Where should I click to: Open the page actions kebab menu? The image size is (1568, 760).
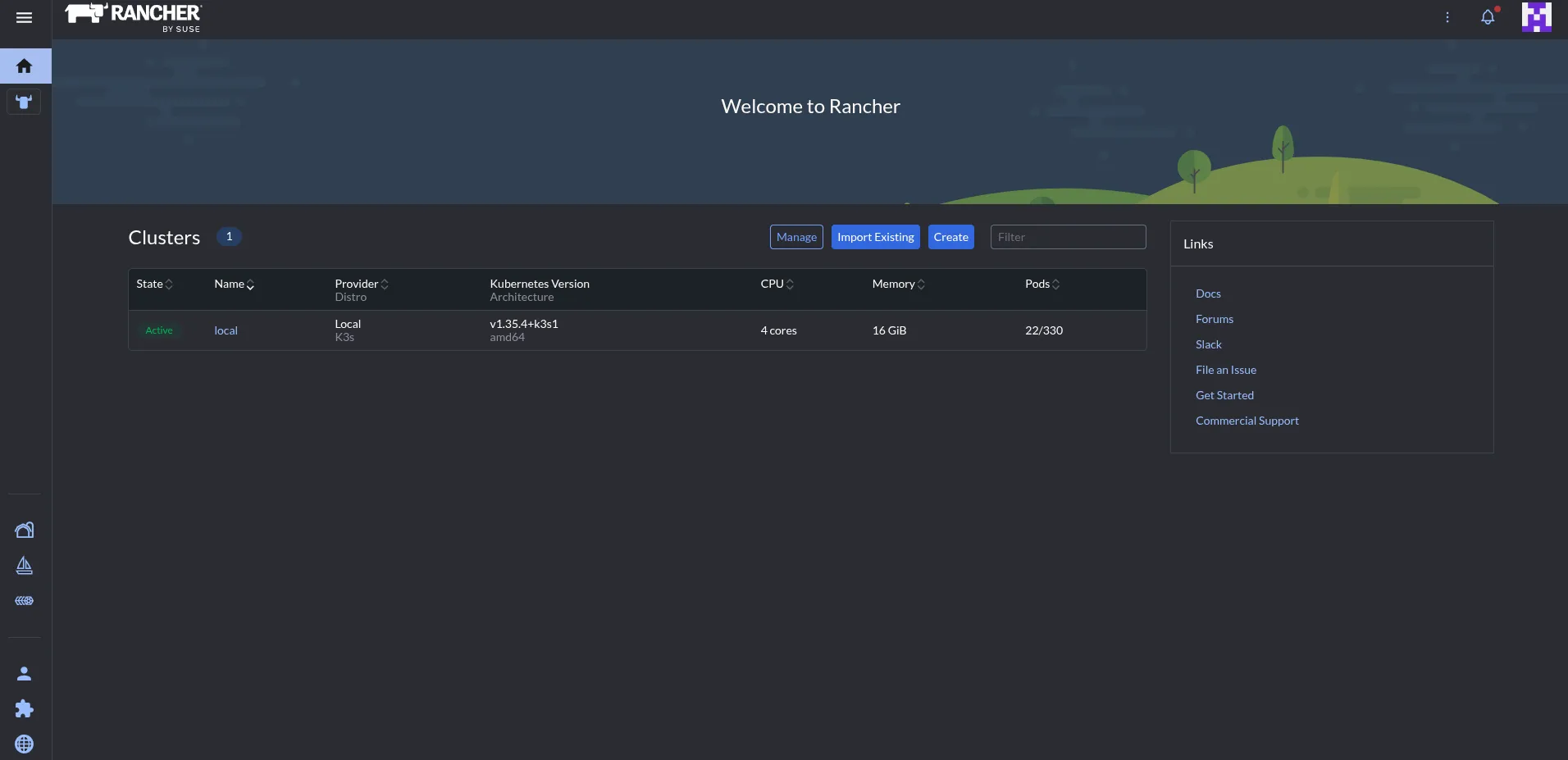(1447, 17)
